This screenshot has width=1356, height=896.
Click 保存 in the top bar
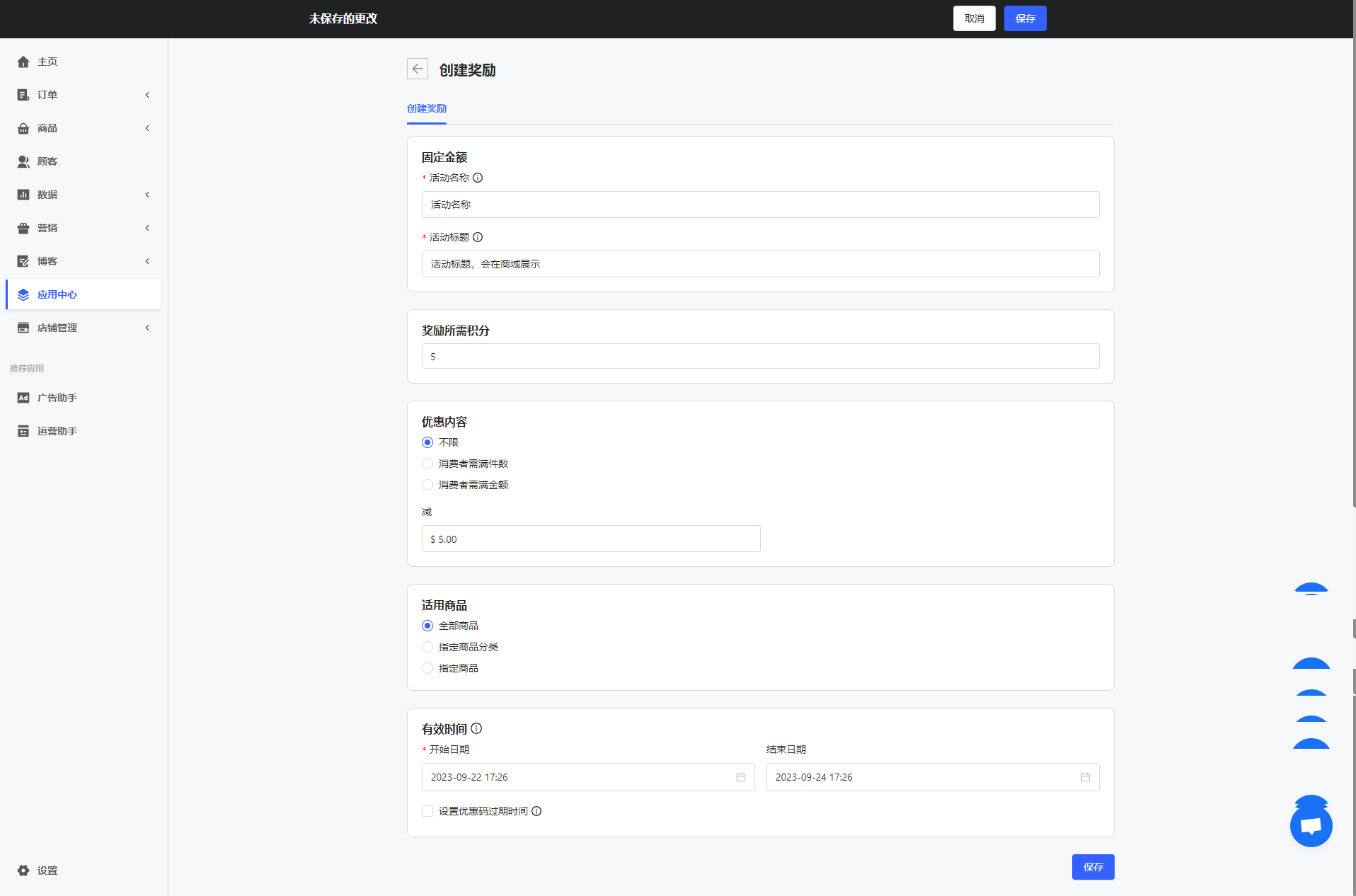[1025, 18]
